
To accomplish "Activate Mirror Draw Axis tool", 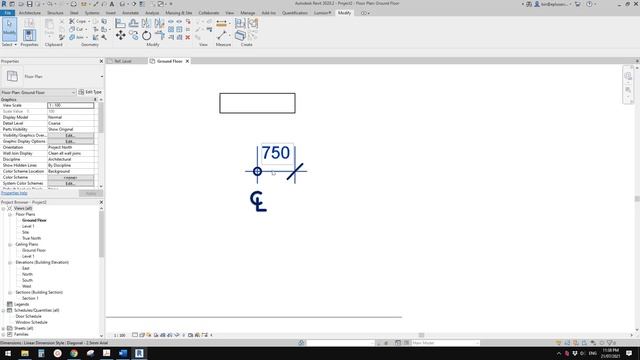I will (x=159, y=23).
